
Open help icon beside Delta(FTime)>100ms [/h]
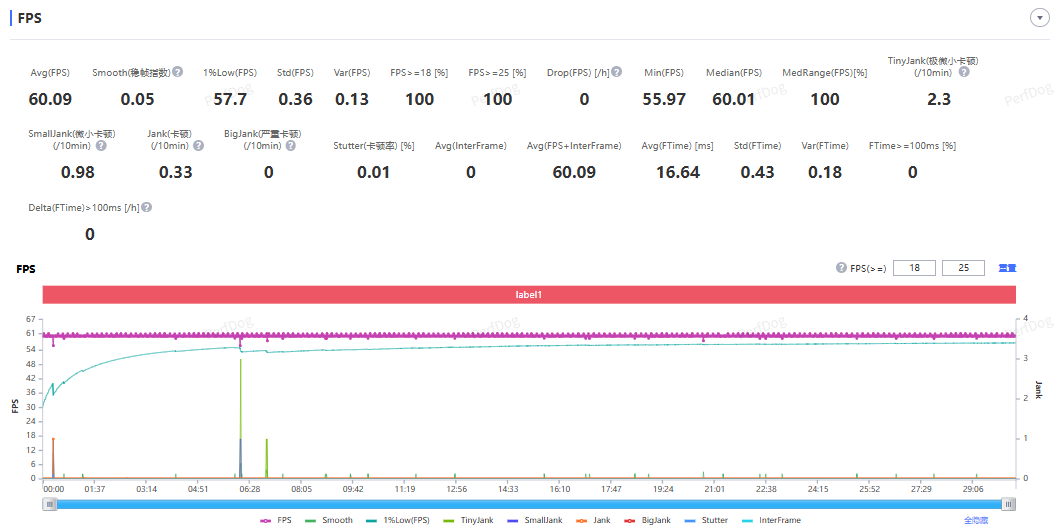(x=146, y=207)
